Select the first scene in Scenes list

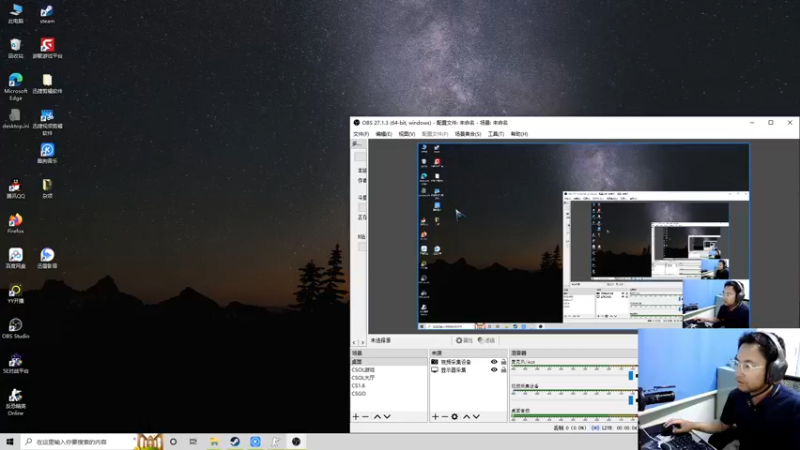point(389,362)
